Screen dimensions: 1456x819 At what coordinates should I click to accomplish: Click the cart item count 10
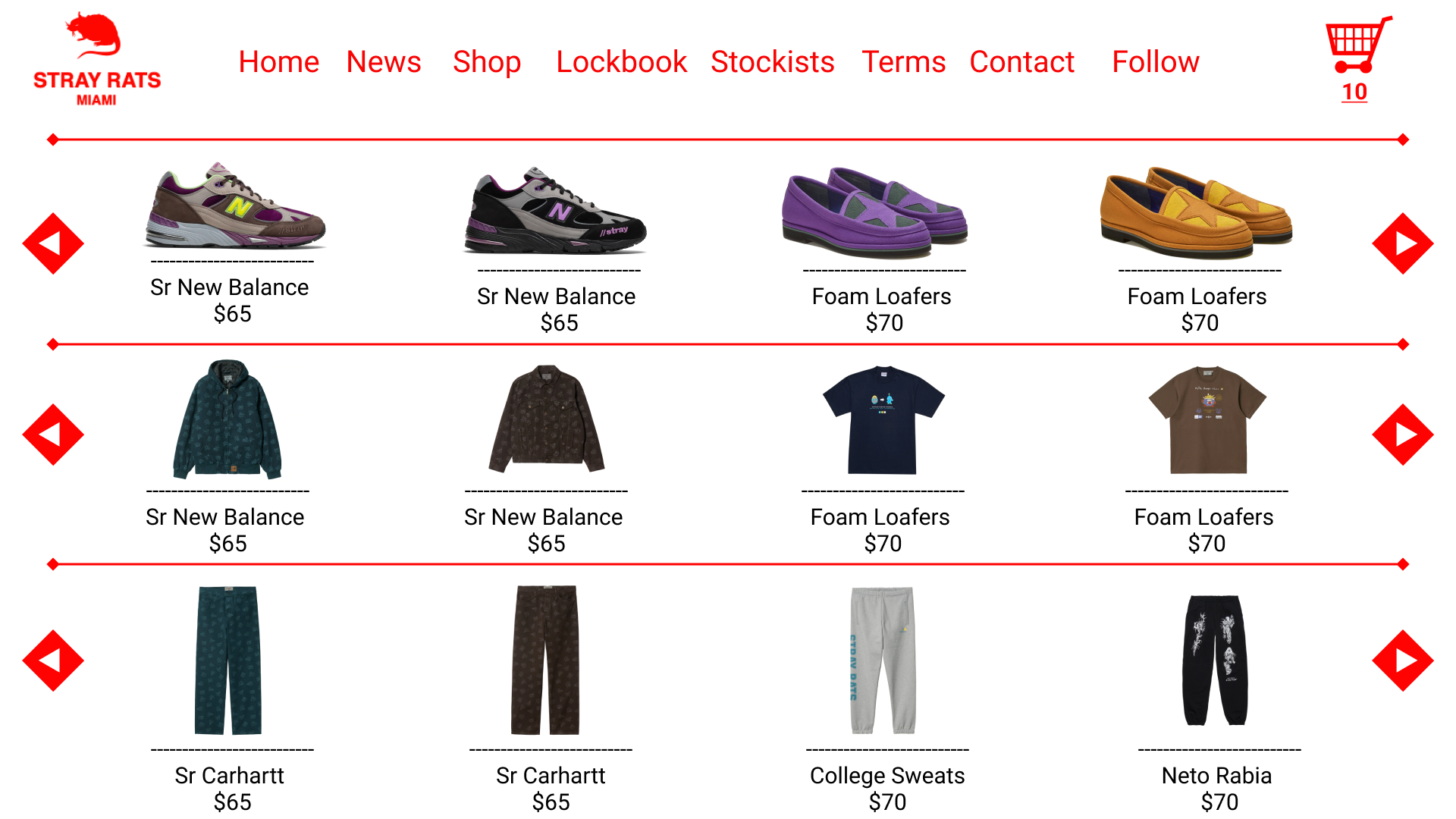point(1354,92)
